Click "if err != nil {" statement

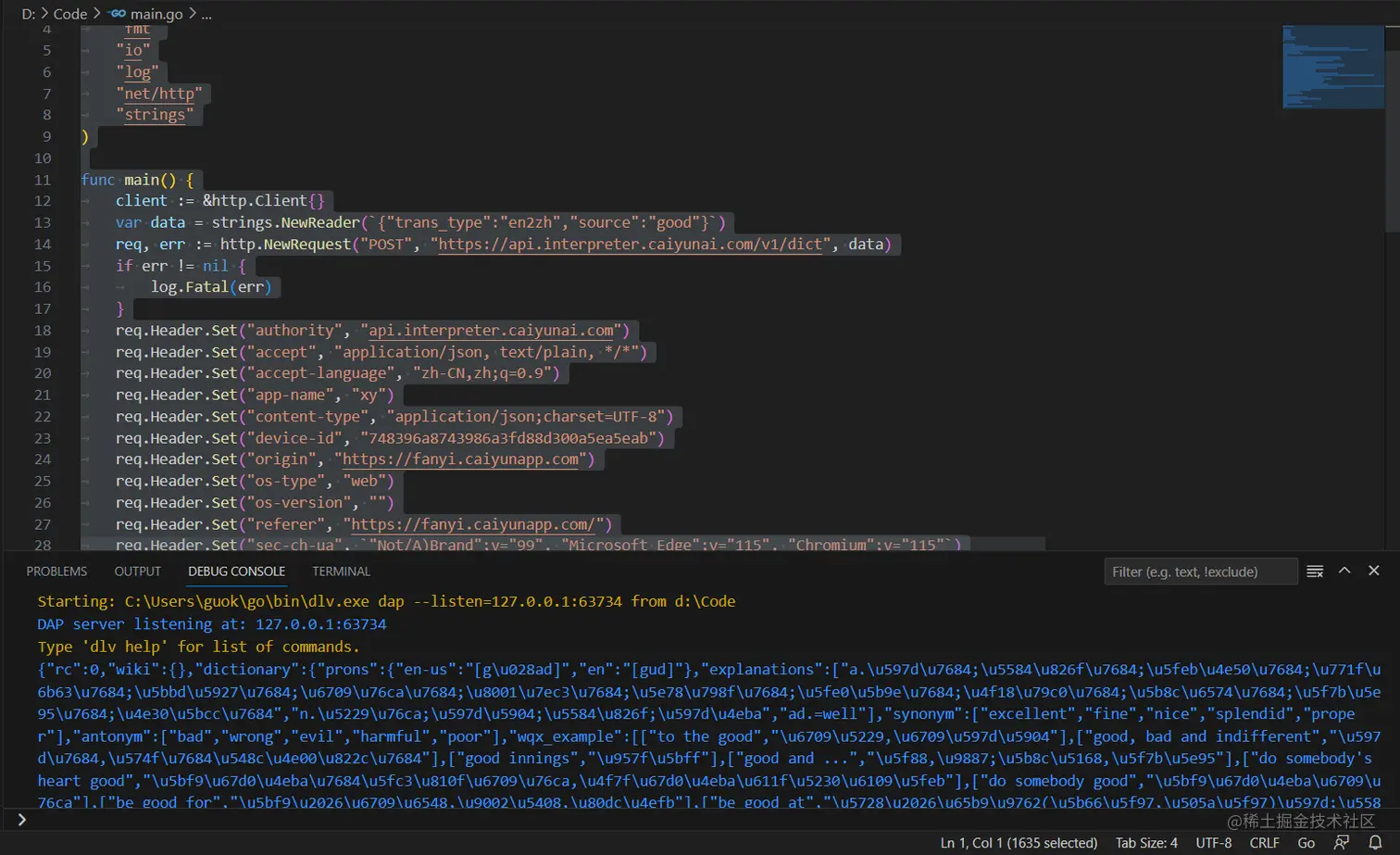[181, 266]
